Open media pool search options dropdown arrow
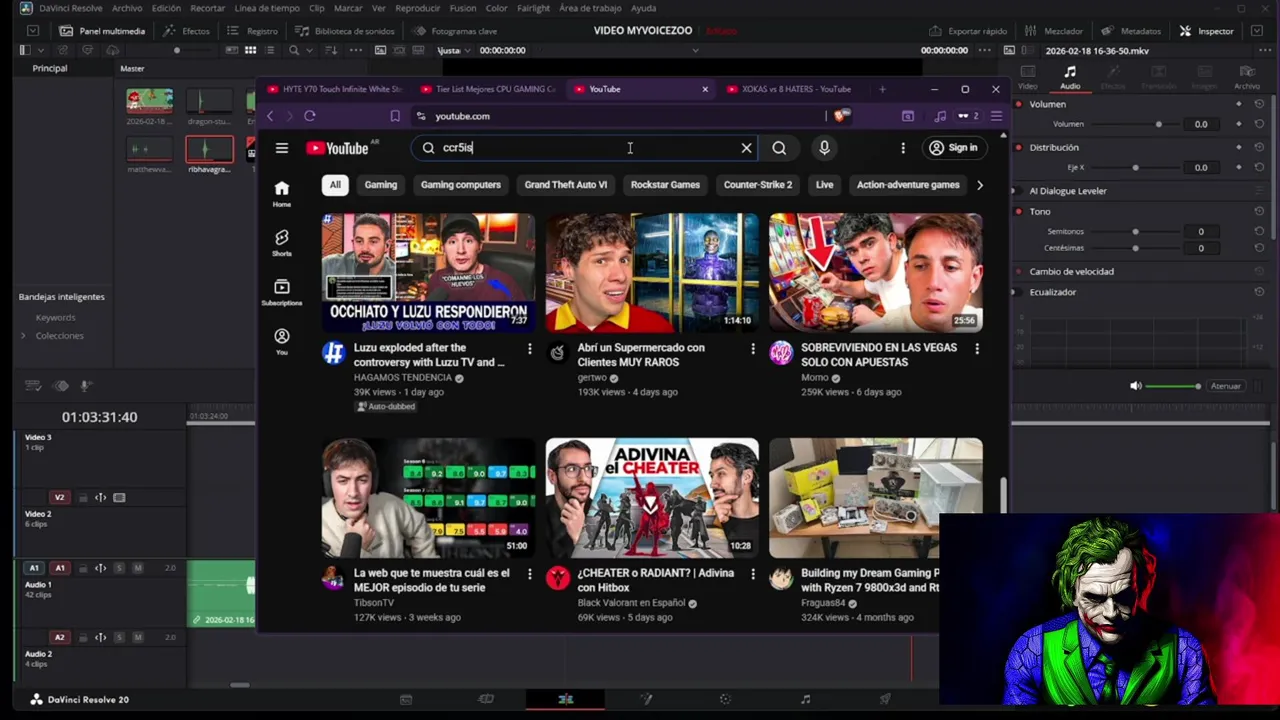The image size is (1280, 720). click(x=307, y=50)
